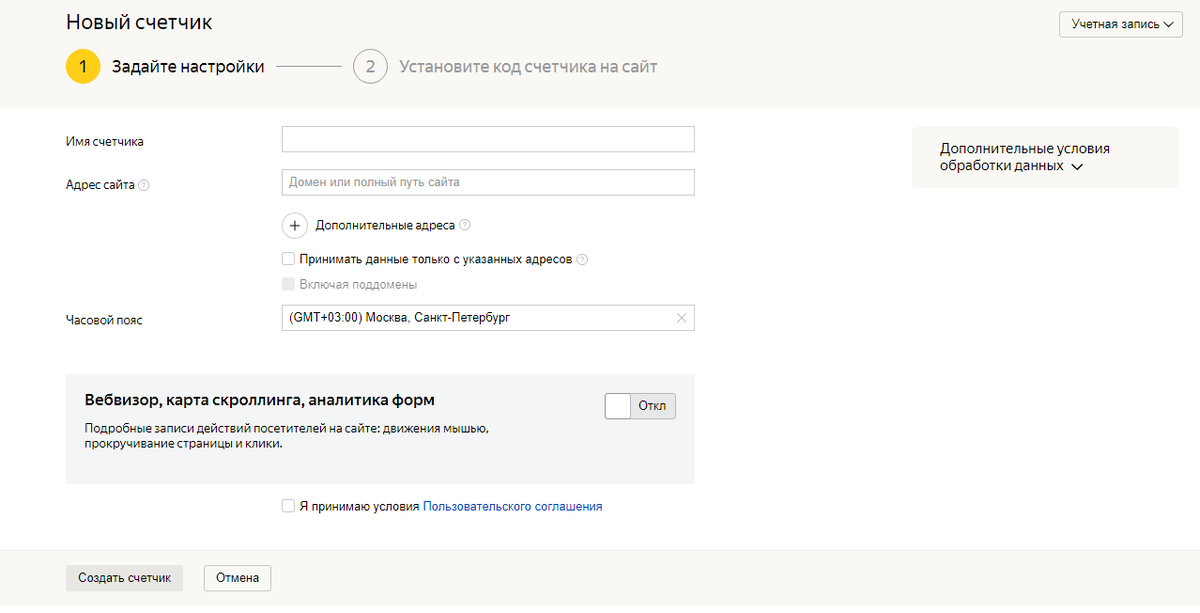Click the Новый счетчик page title
Image resolution: width=1200 pixels, height=613 pixels.
139,22
